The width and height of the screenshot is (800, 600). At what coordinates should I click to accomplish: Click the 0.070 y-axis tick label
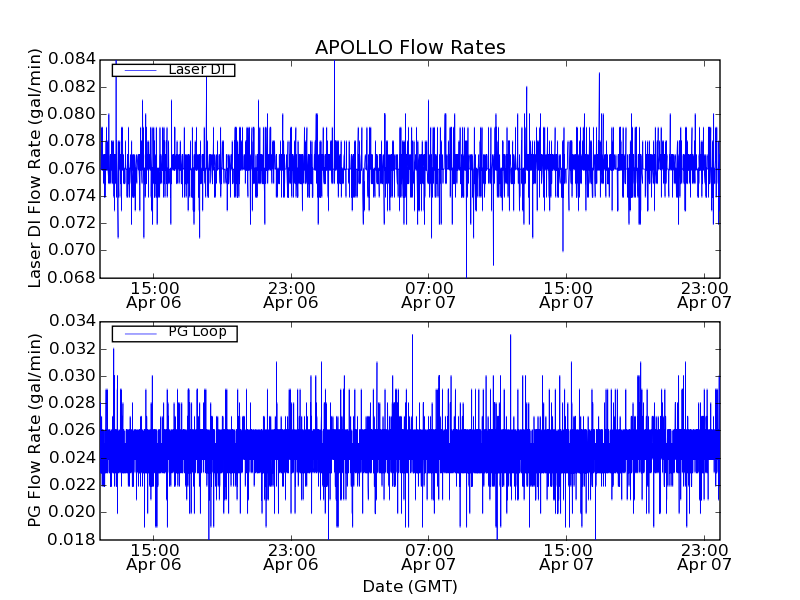click(72, 251)
